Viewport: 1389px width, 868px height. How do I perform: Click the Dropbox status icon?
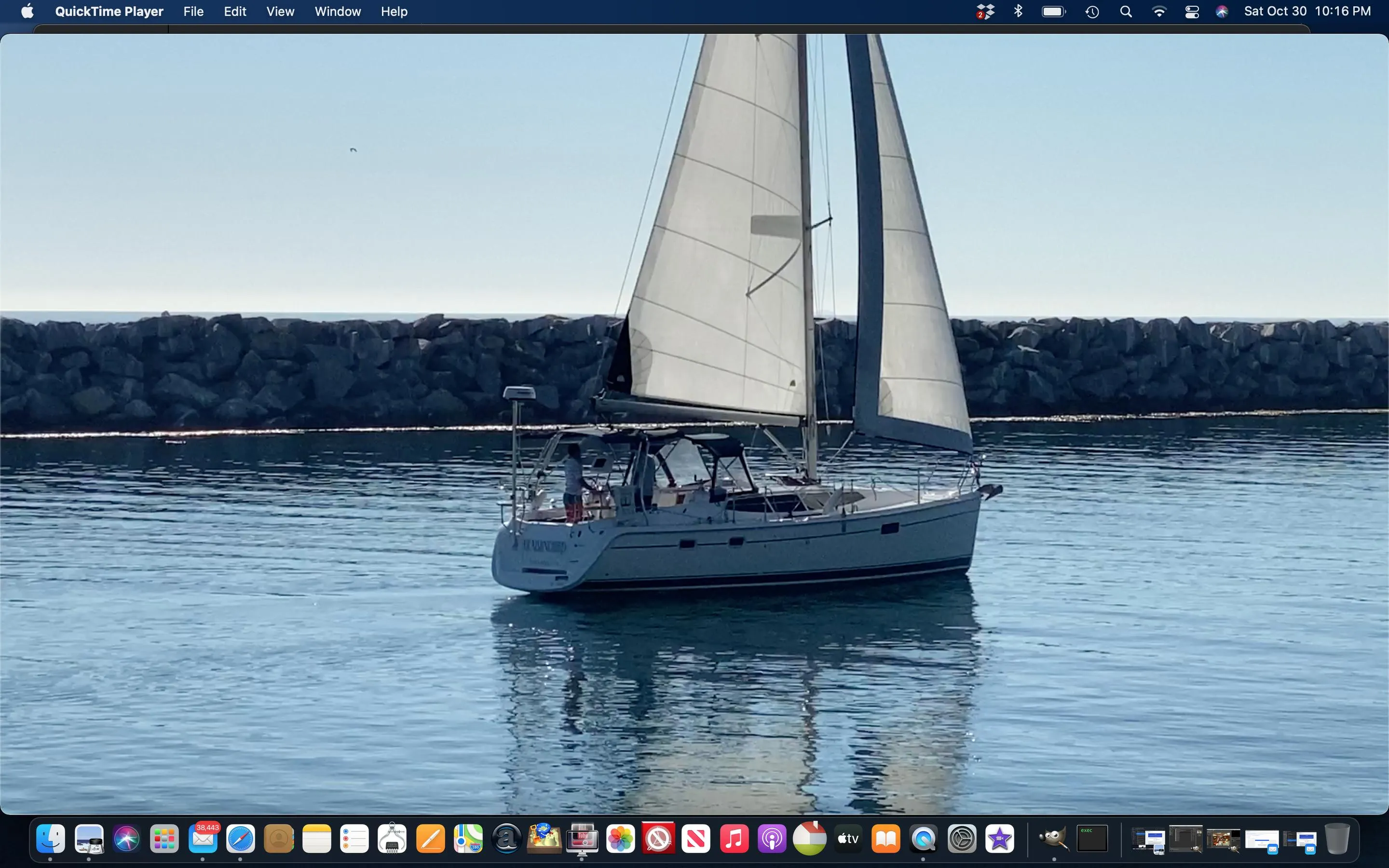(985, 12)
